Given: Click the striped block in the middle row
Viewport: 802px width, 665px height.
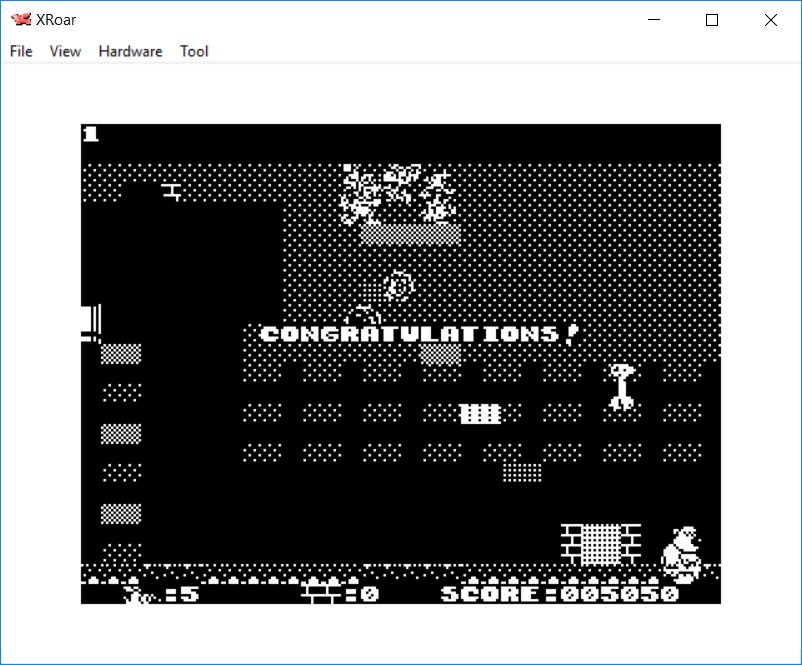Looking at the screenshot, I should tap(480, 413).
